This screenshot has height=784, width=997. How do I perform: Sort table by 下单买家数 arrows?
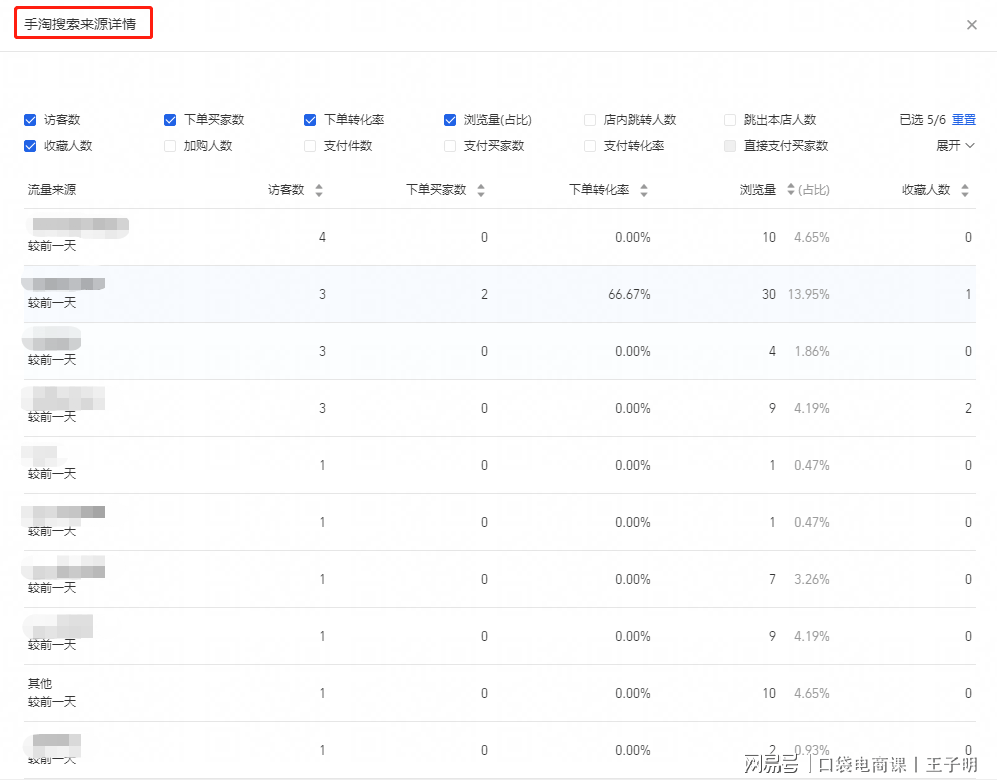(481, 190)
